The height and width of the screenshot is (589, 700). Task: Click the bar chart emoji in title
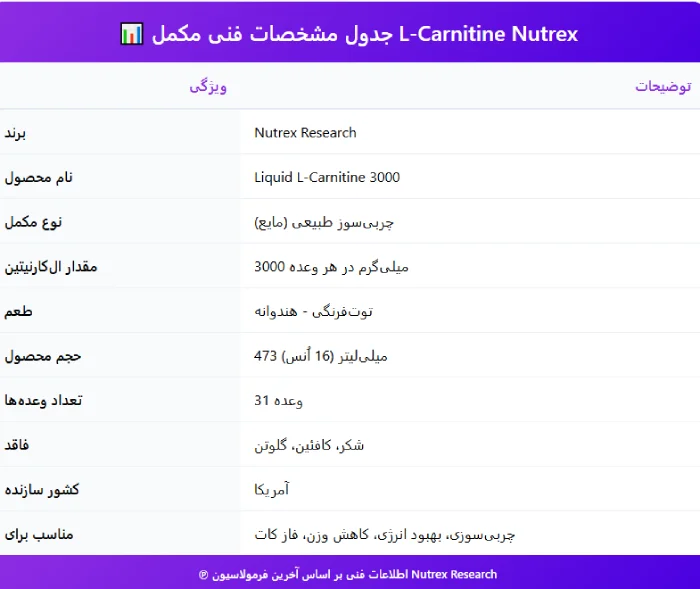pos(132,34)
